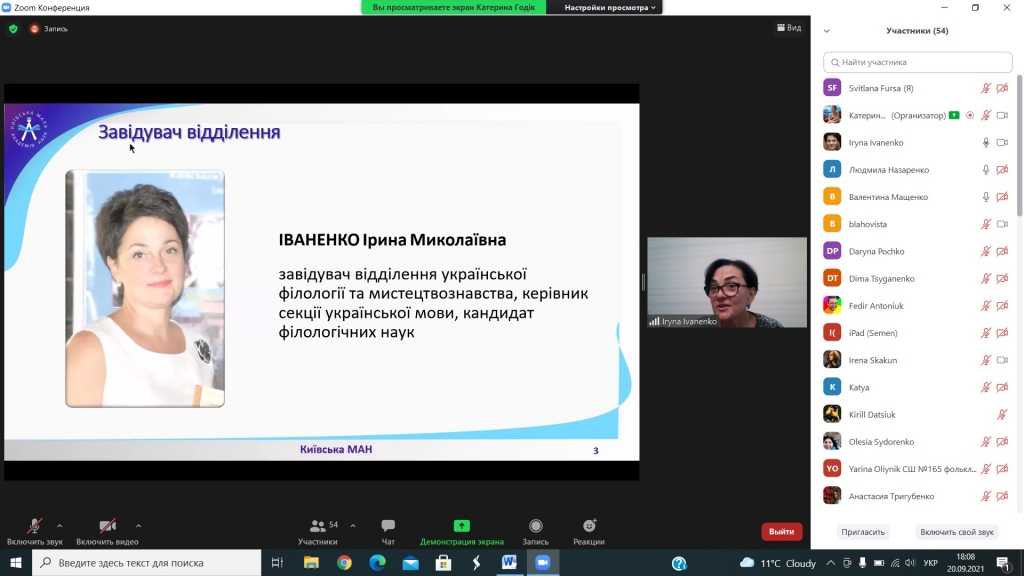Open Google Chrome from the taskbar
The height and width of the screenshot is (576, 1024).
point(344,563)
